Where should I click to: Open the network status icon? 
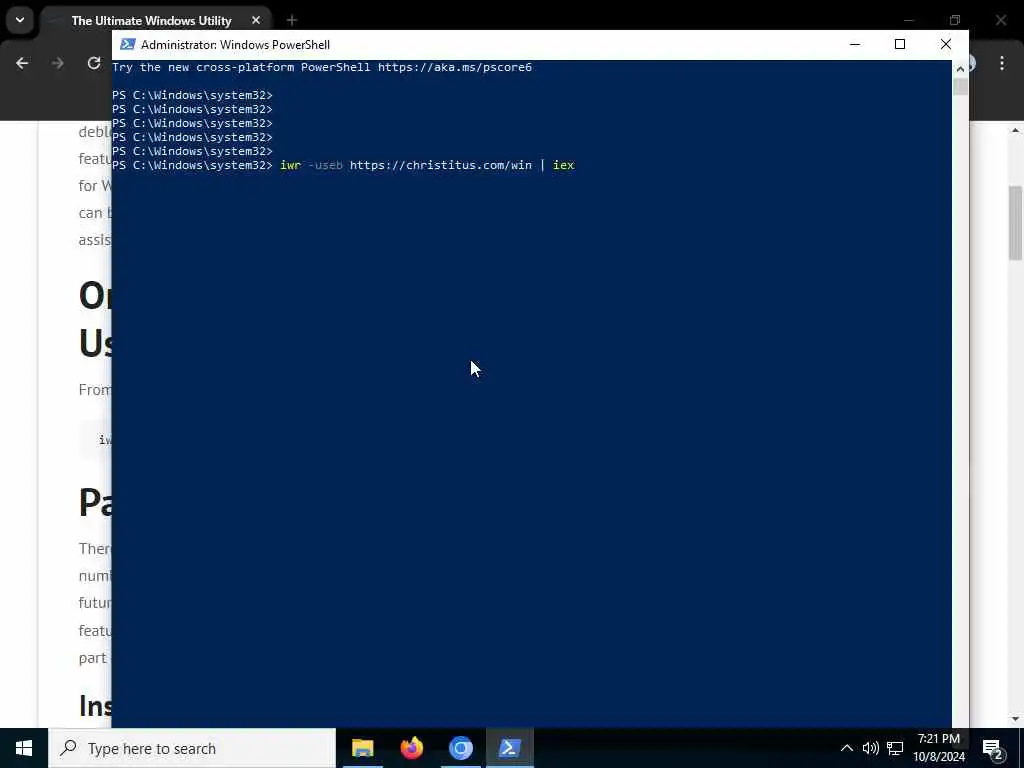click(x=895, y=748)
